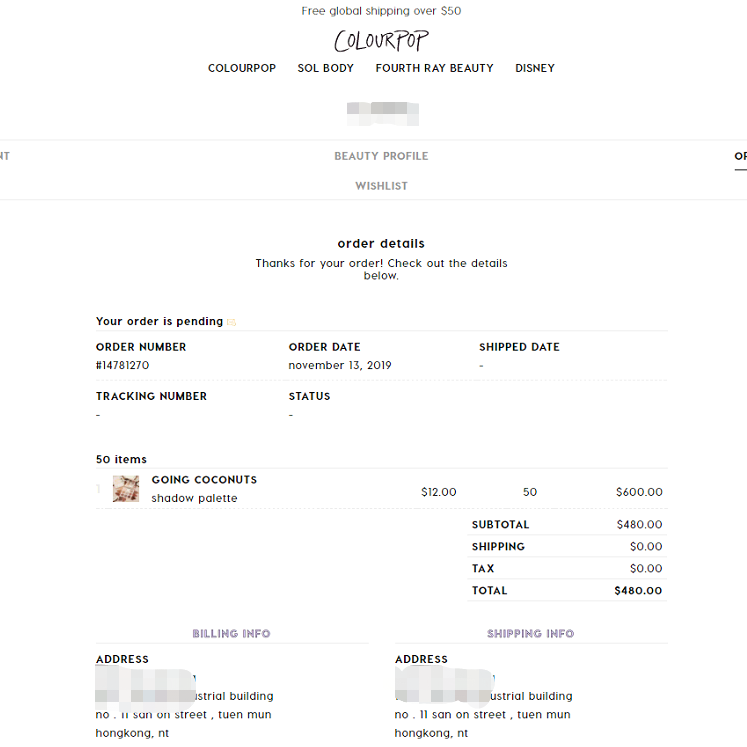Click the Shipping Info heading
The width and height of the screenshot is (747, 747).
tap(530, 633)
